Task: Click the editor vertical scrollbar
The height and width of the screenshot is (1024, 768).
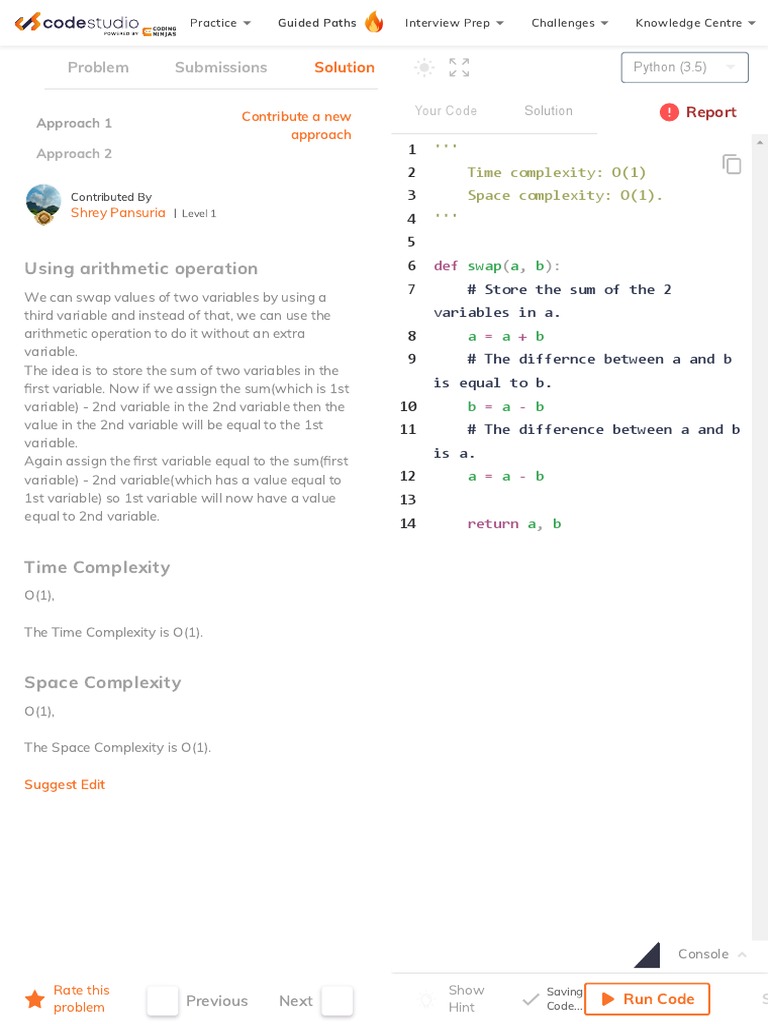Action: point(760,500)
